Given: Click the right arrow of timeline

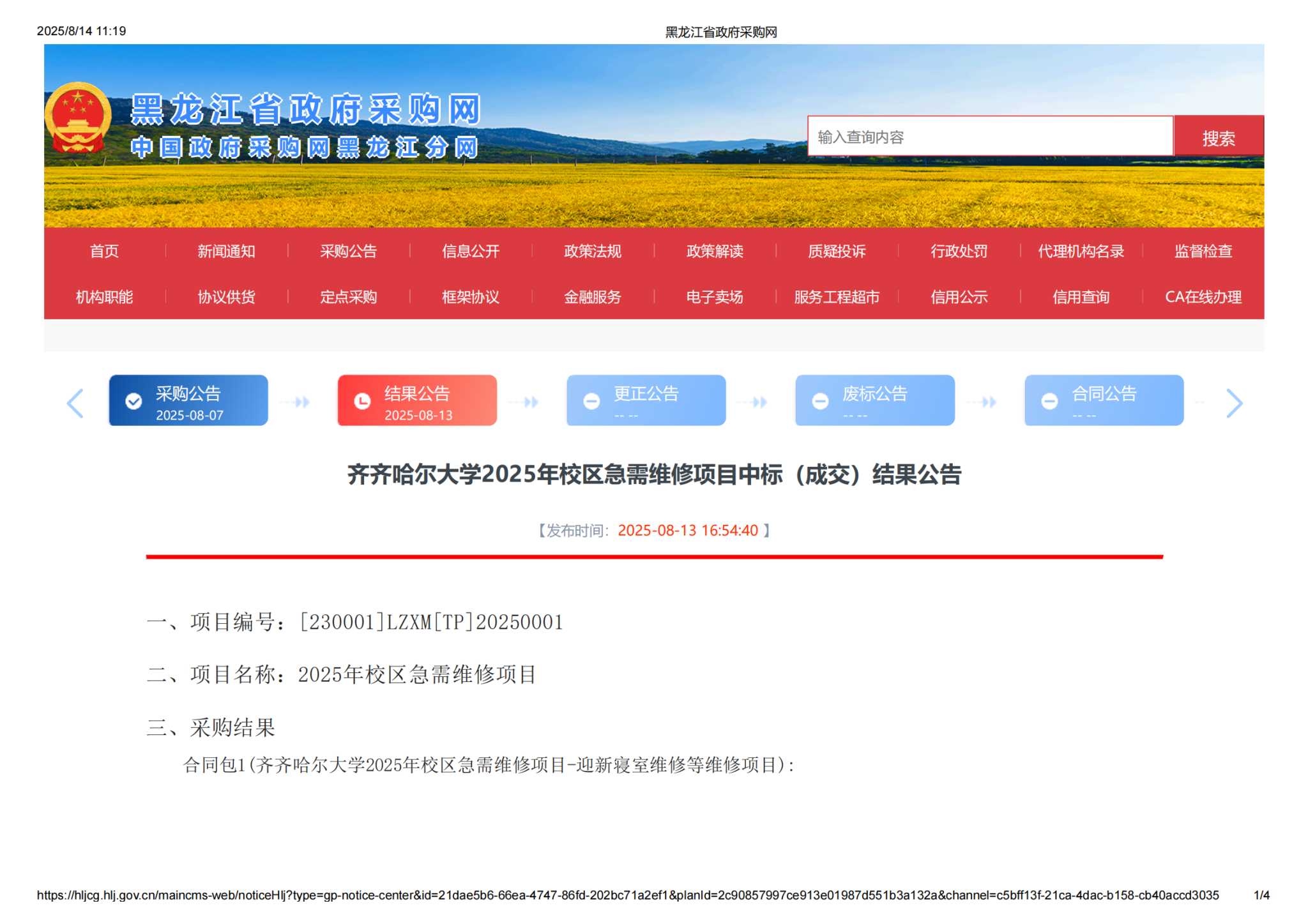Looking at the screenshot, I should tap(1234, 403).
